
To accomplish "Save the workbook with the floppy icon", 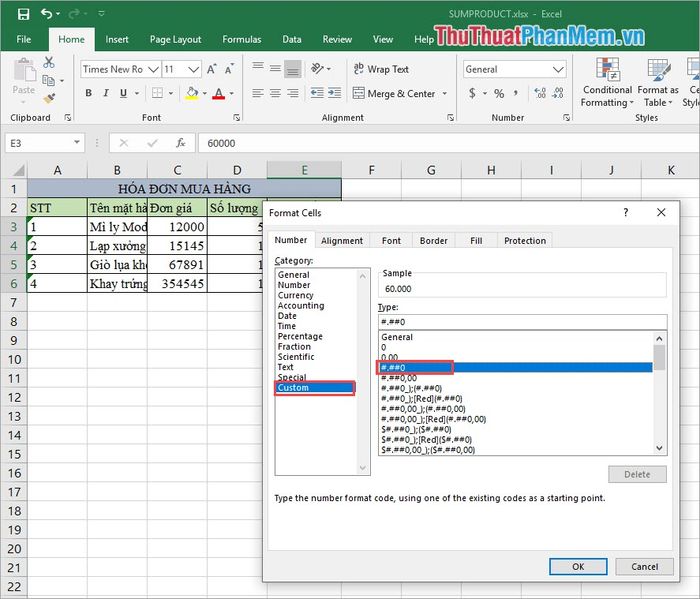I will click(x=23, y=14).
